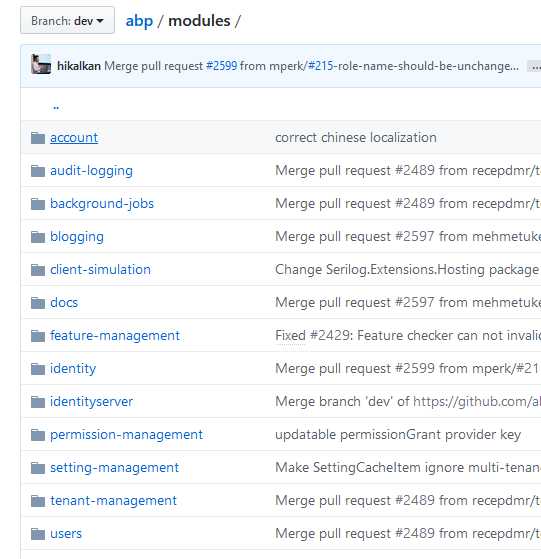
Task: Expand the commit message ellipsis button
Action: pyautogui.click(x=534, y=66)
